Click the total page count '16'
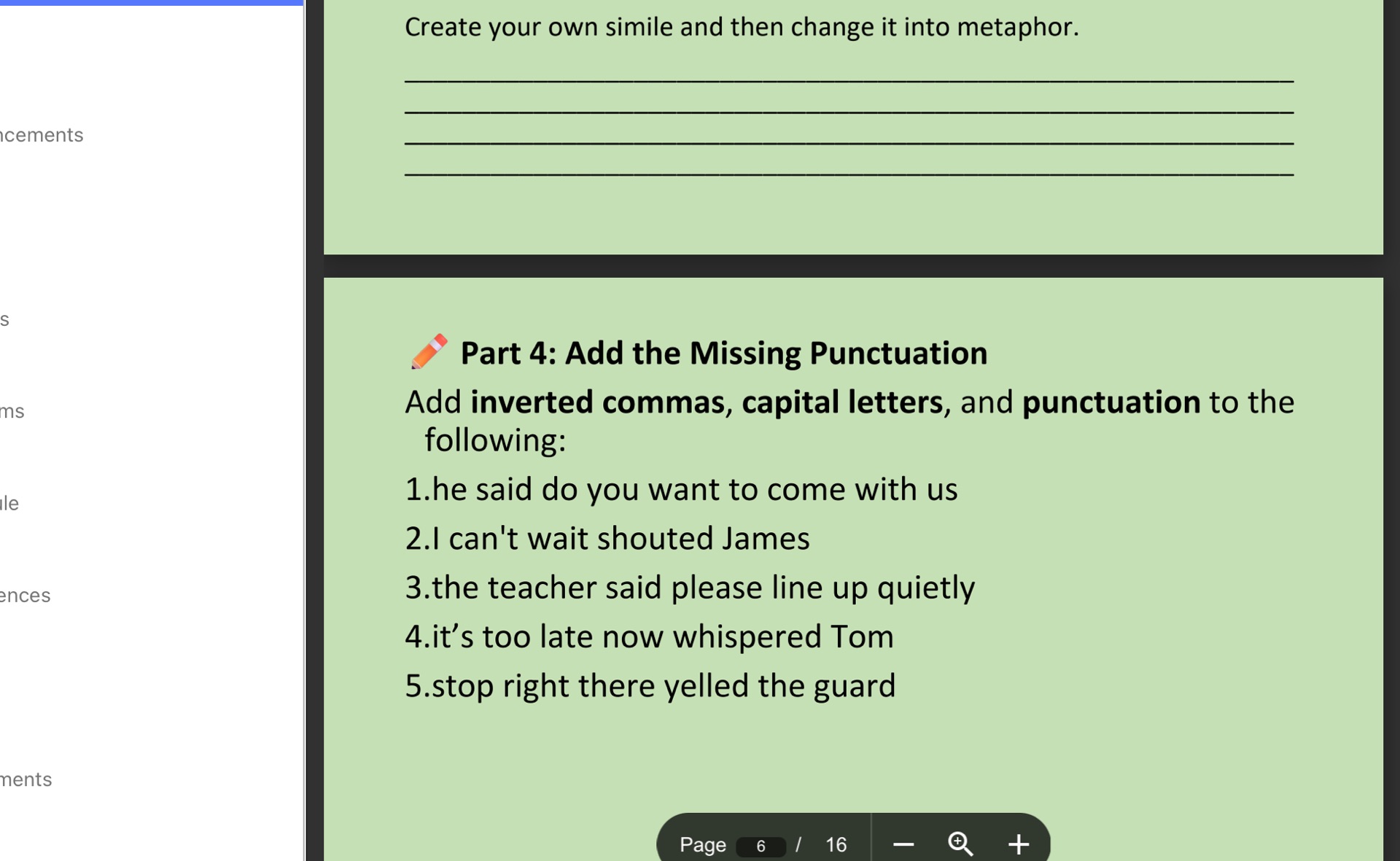 [836, 844]
